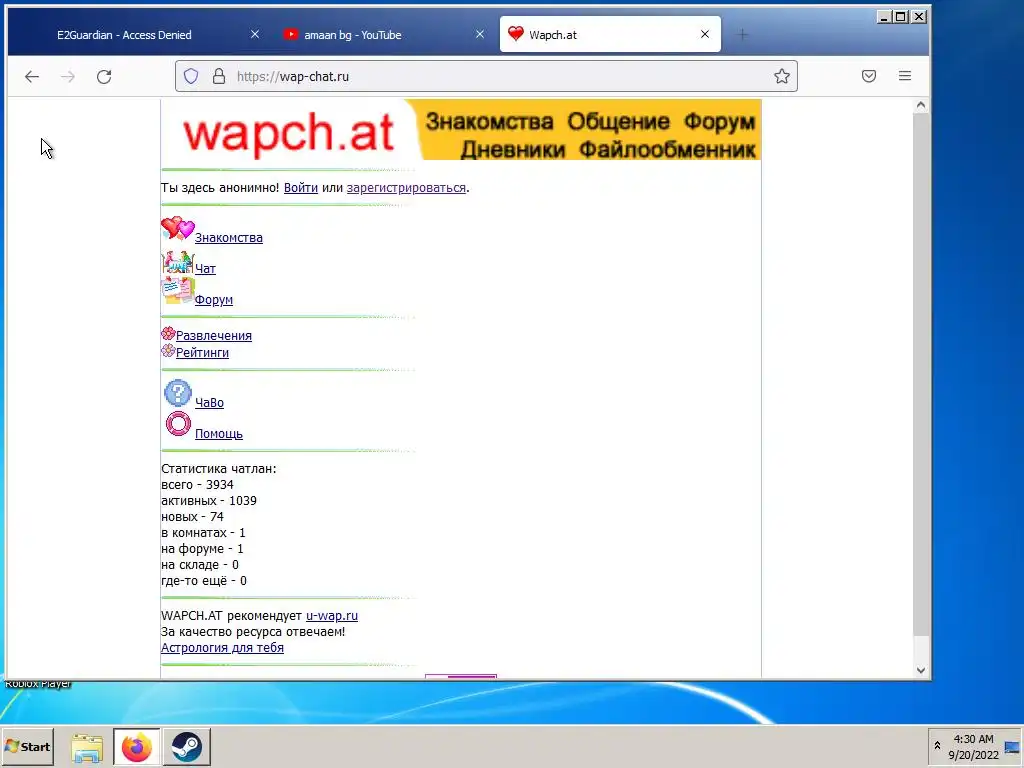Click the wapch.at banner image
Viewport: 1024px width, 768px height.
tap(461, 130)
